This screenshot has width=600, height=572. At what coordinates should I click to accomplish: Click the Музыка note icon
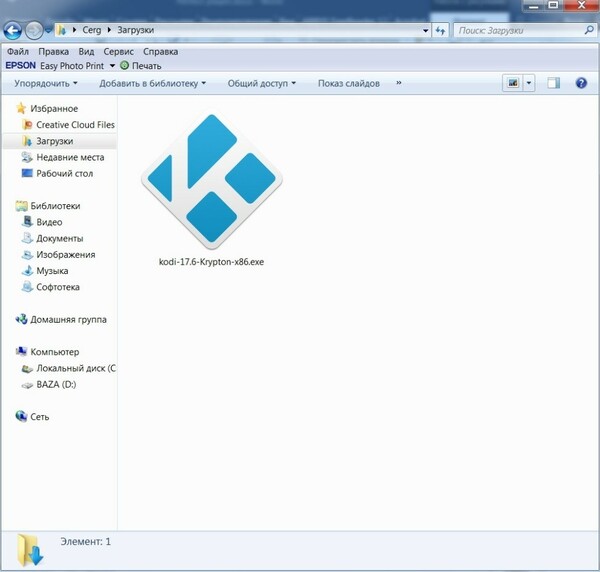coord(28,271)
